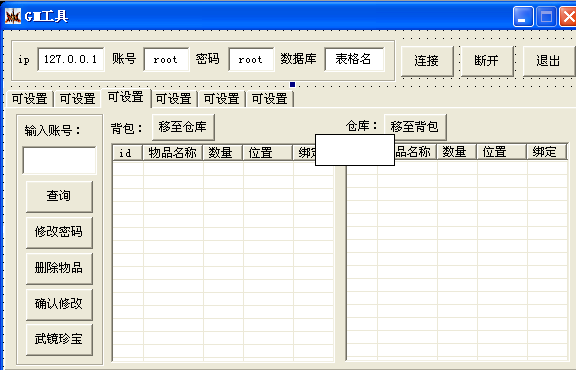Viewport: 576px width, 370px height.
Task: Click the 移至背包 button beside 仓库
Action: pyautogui.click(x=415, y=127)
